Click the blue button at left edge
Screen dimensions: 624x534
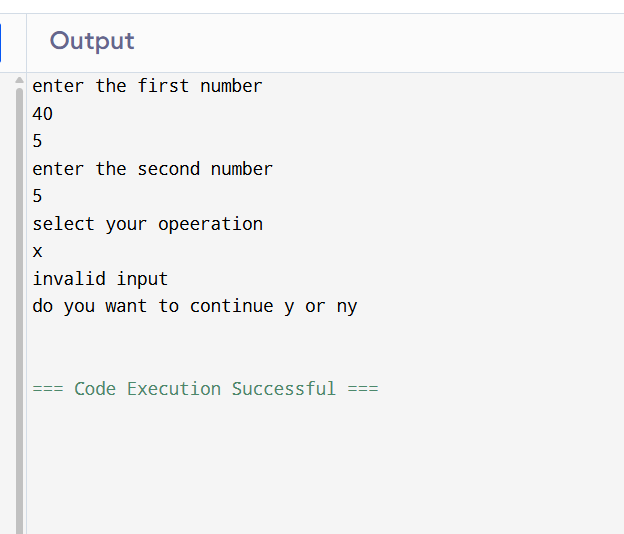(x=2, y=42)
